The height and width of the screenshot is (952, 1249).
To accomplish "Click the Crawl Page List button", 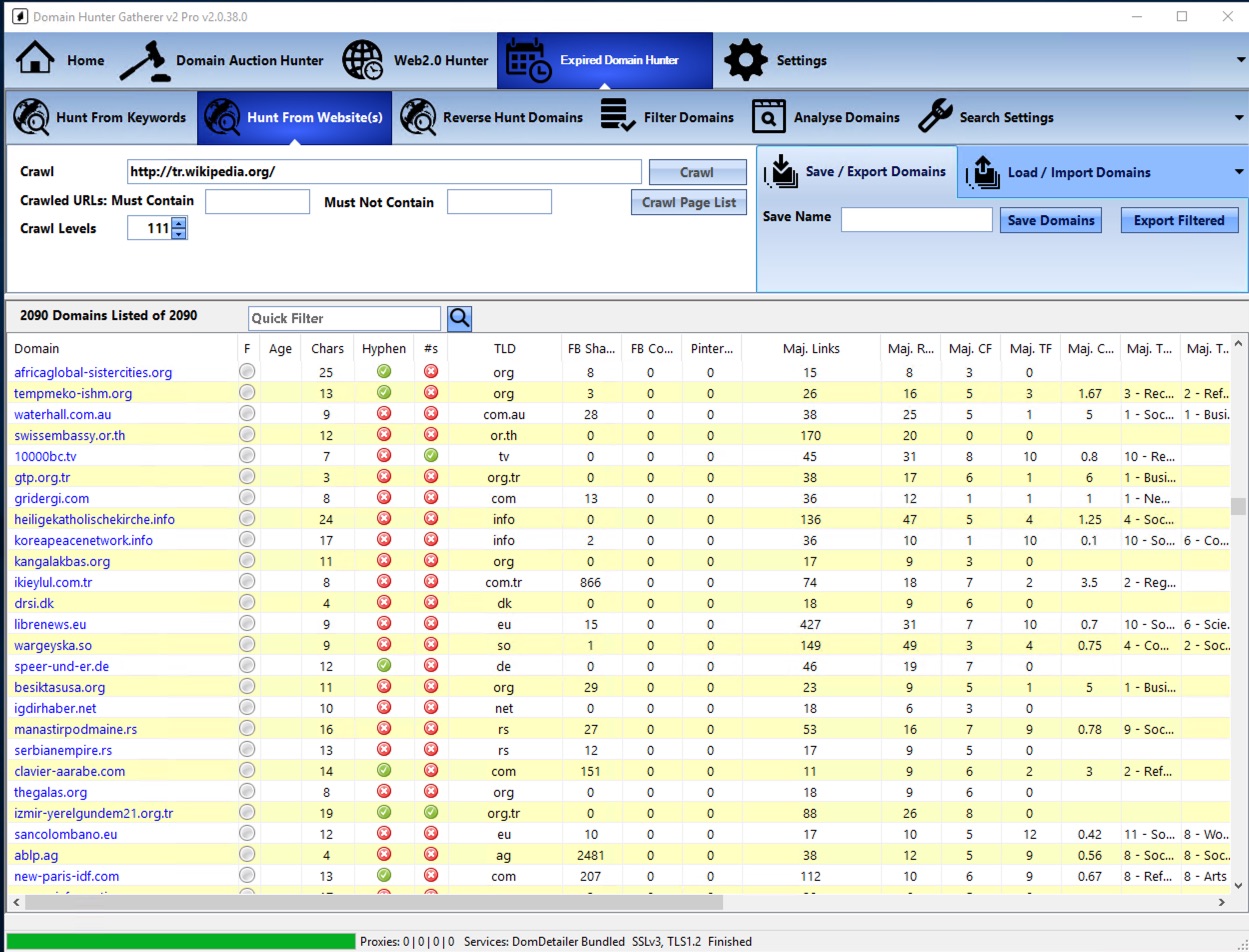I will click(x=689, y=202).
